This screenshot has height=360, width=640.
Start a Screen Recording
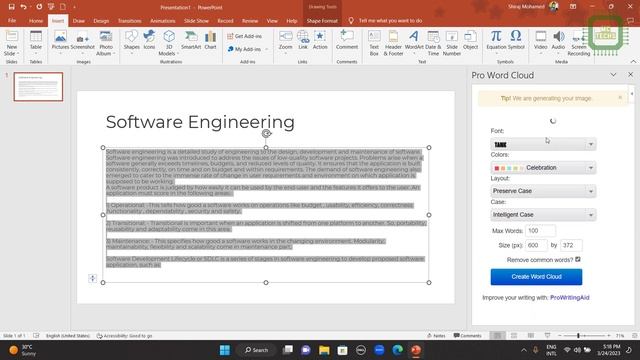(579, 43)
